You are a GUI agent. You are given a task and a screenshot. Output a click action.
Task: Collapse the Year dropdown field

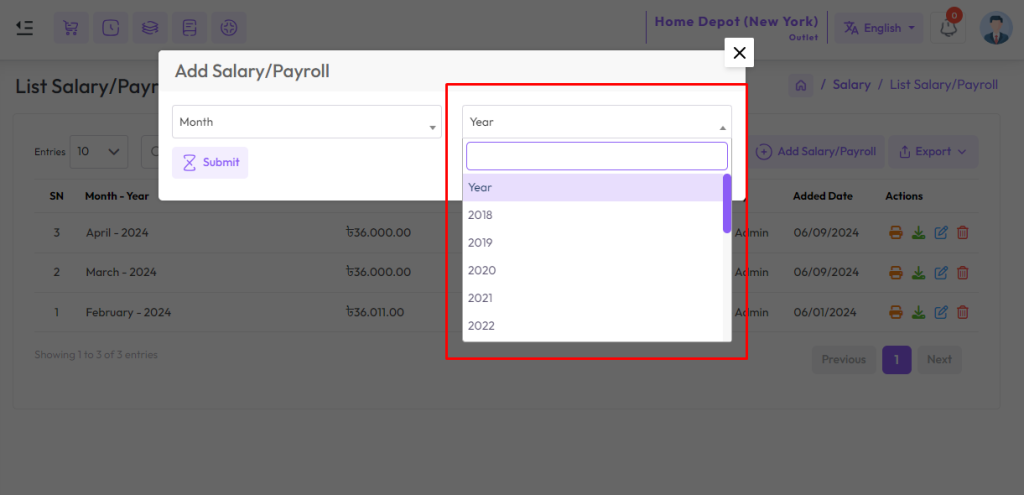pyautogui.click(x=597, y=121)
